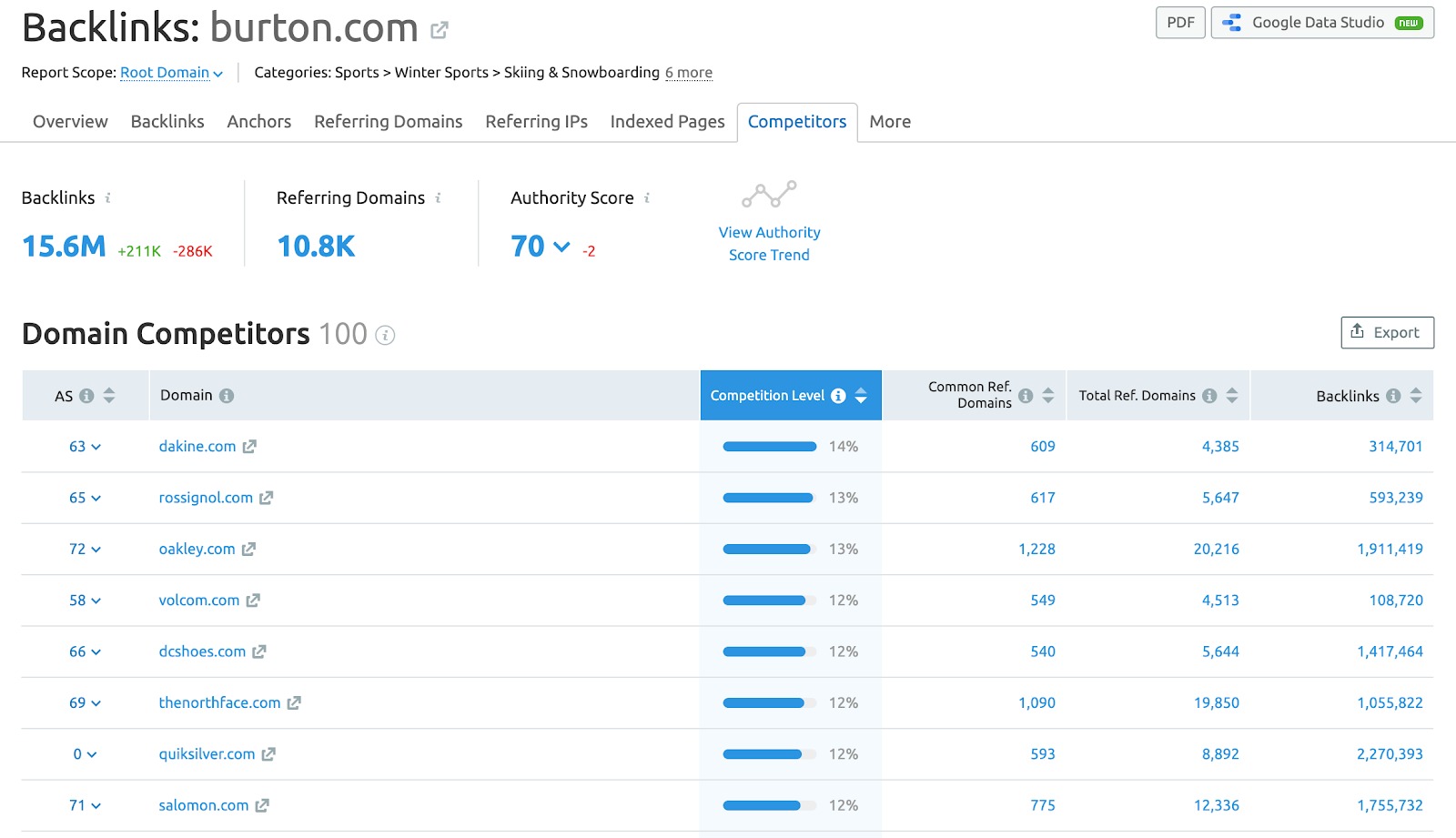1456x838 pixels.
Task: Open the More tab menu
Action: (x=890, y=122)
